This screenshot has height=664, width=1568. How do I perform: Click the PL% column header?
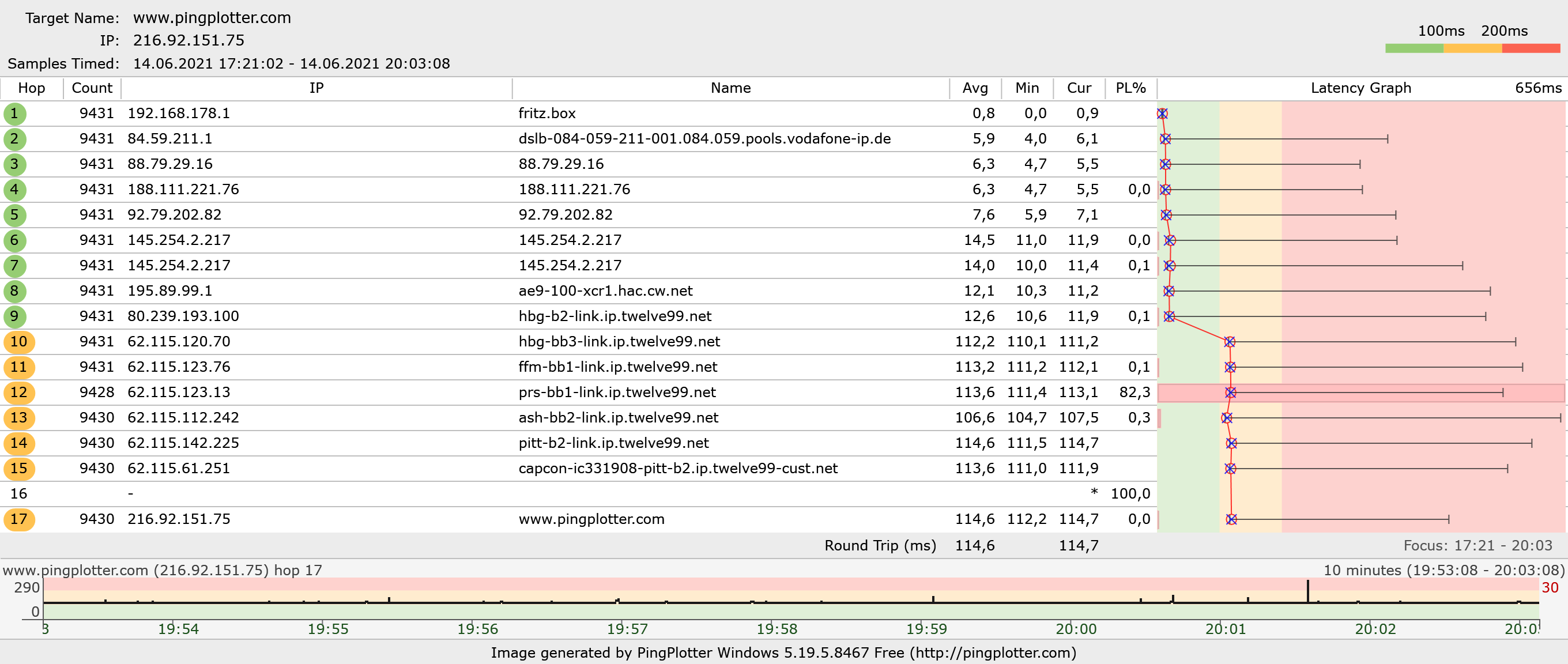(x=1130, y=88)
